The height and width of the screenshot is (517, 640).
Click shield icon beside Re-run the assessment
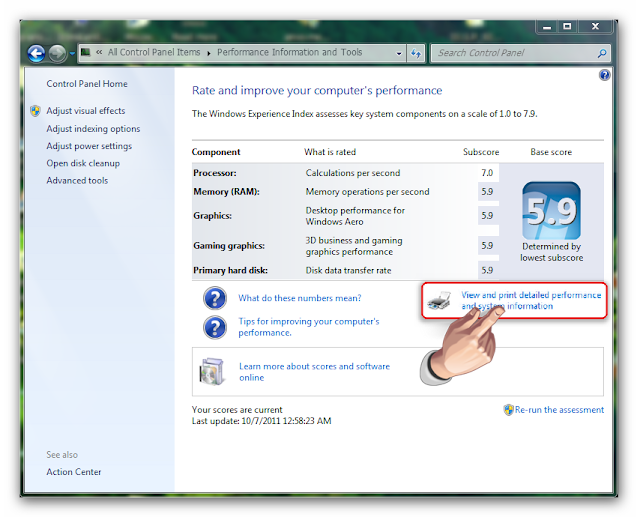click(508, 410)
